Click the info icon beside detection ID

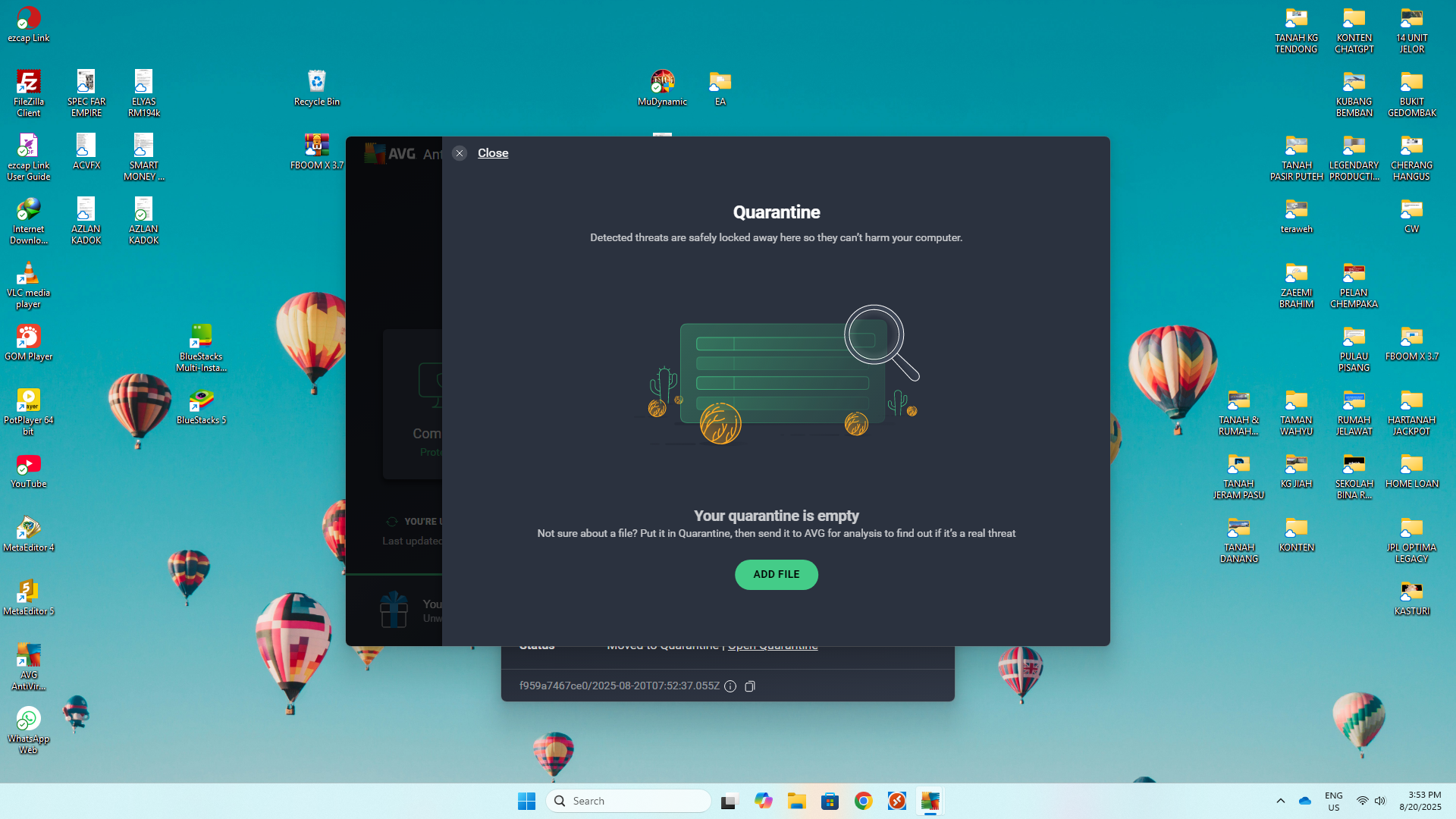click(x=730, y=686)
